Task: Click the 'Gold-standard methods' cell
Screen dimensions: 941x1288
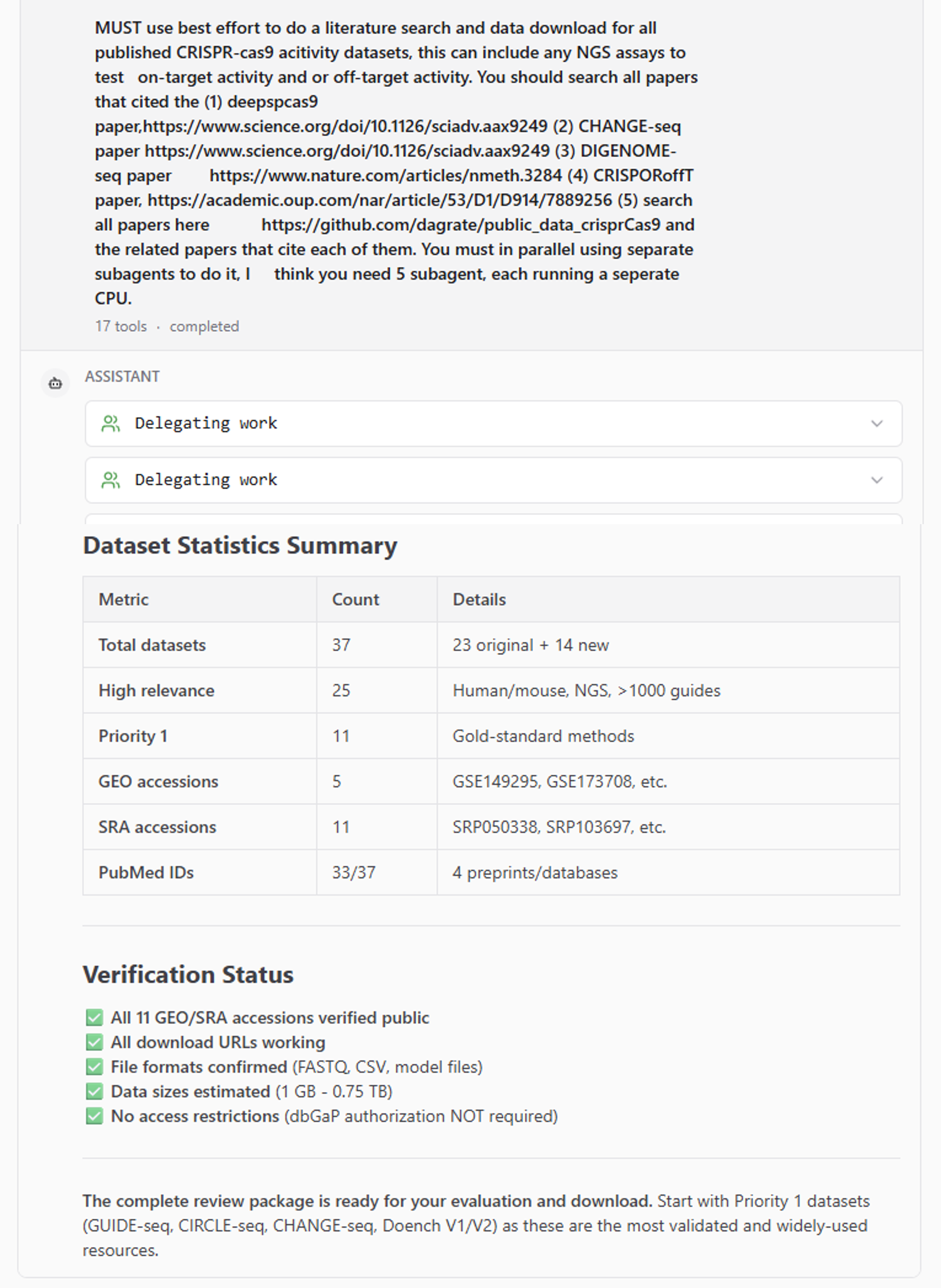Action: 669,736
